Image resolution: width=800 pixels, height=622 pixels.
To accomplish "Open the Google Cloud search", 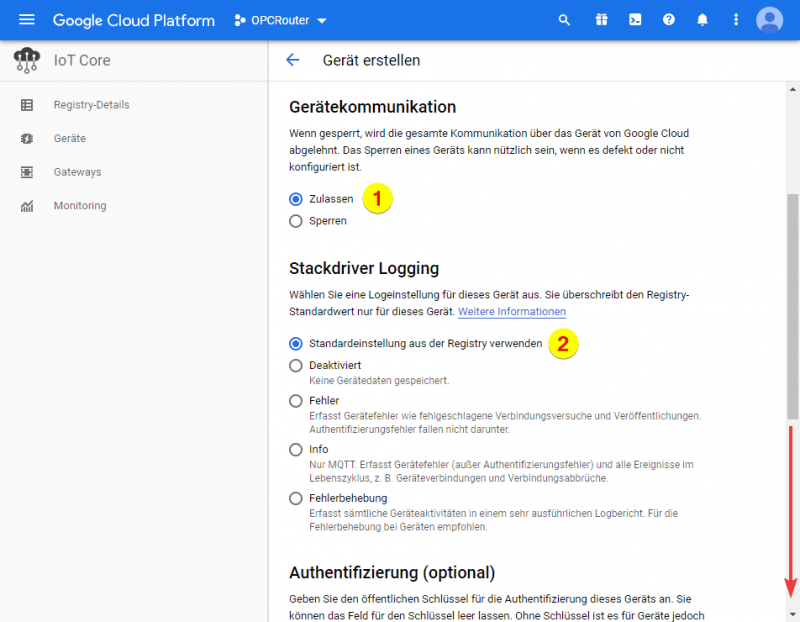I will point(564,19).
